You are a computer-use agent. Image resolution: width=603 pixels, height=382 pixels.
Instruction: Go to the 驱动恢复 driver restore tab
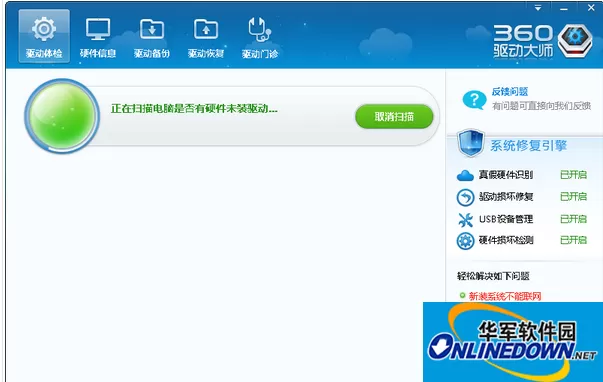[206, 37]
